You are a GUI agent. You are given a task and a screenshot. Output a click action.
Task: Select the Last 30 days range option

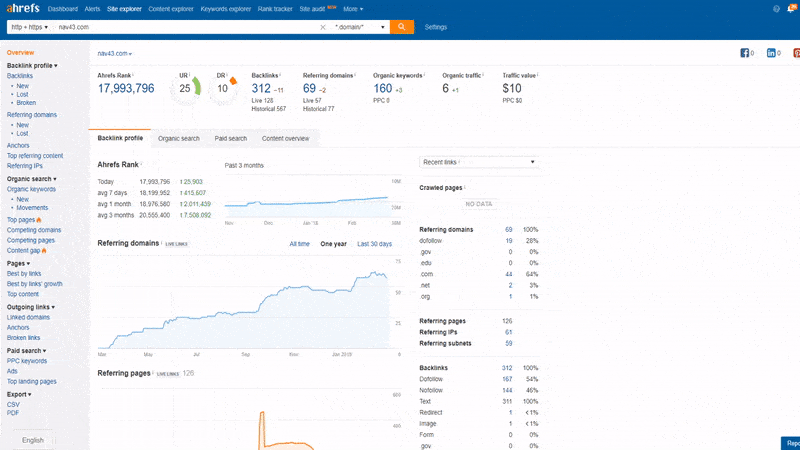click(374, 244)
